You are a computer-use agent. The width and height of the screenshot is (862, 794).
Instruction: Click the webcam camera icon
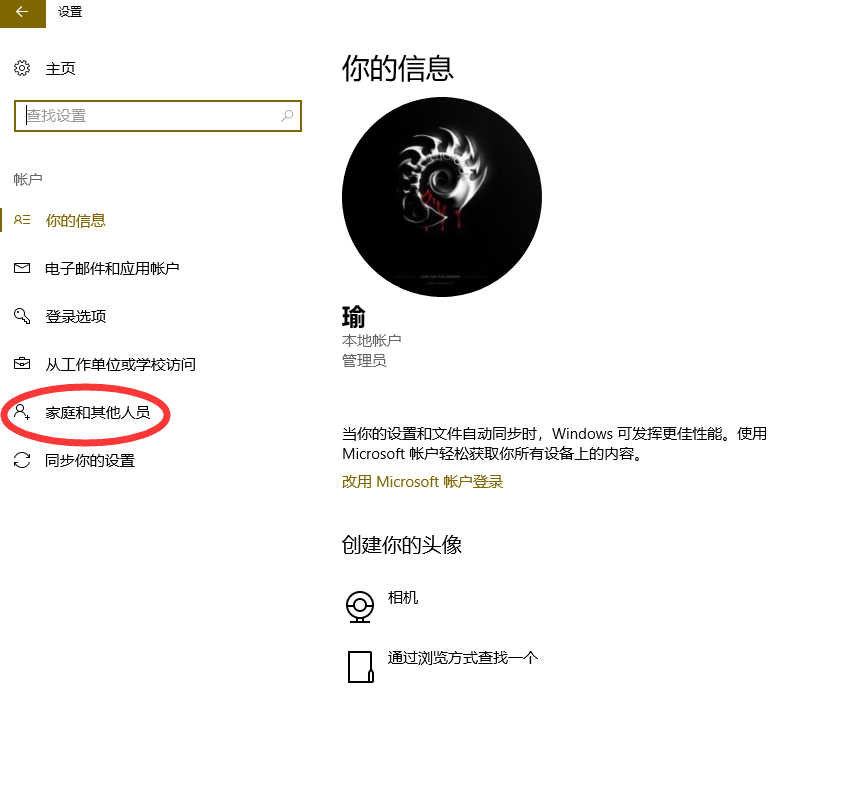360,606
